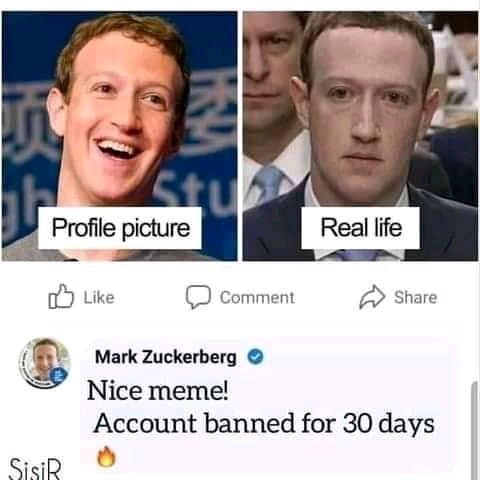
Task: Click the fire emoji reaction
Action: coord(106,457)
